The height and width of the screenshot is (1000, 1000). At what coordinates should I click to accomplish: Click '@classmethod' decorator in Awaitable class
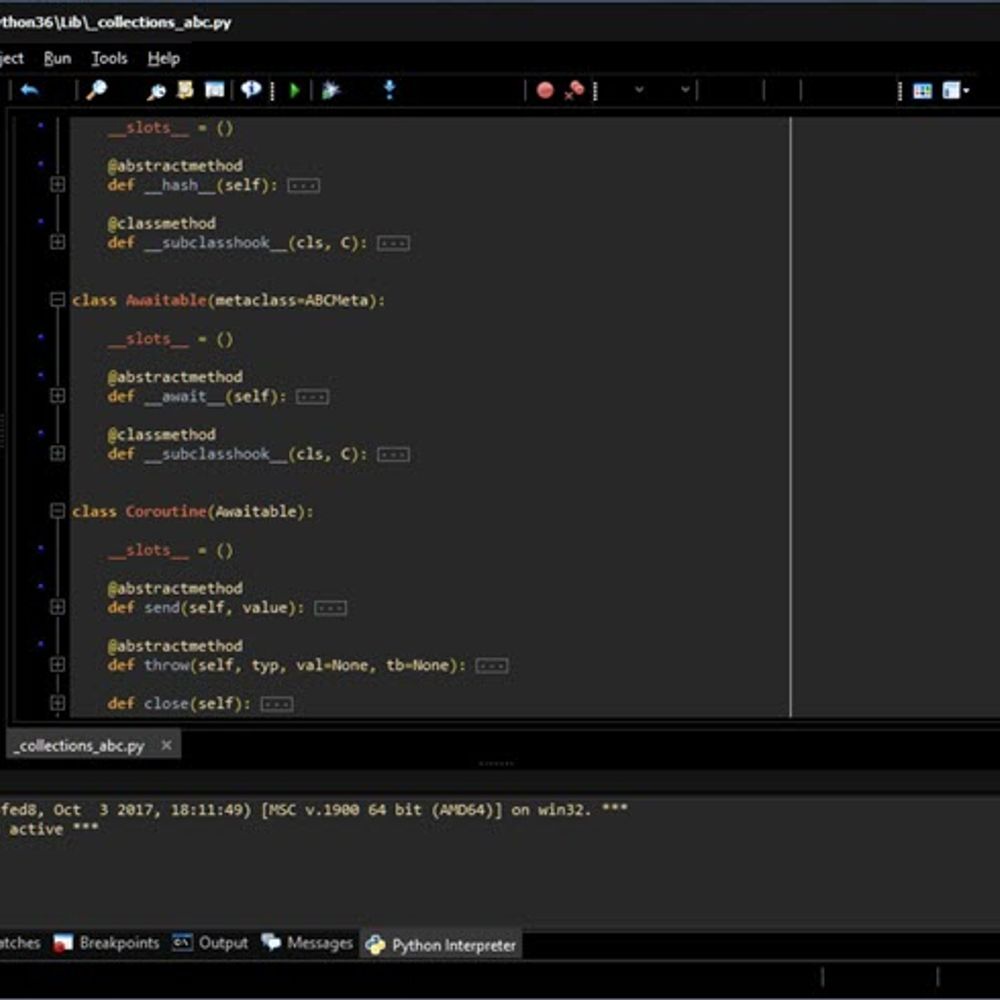[x=161, y=434]
